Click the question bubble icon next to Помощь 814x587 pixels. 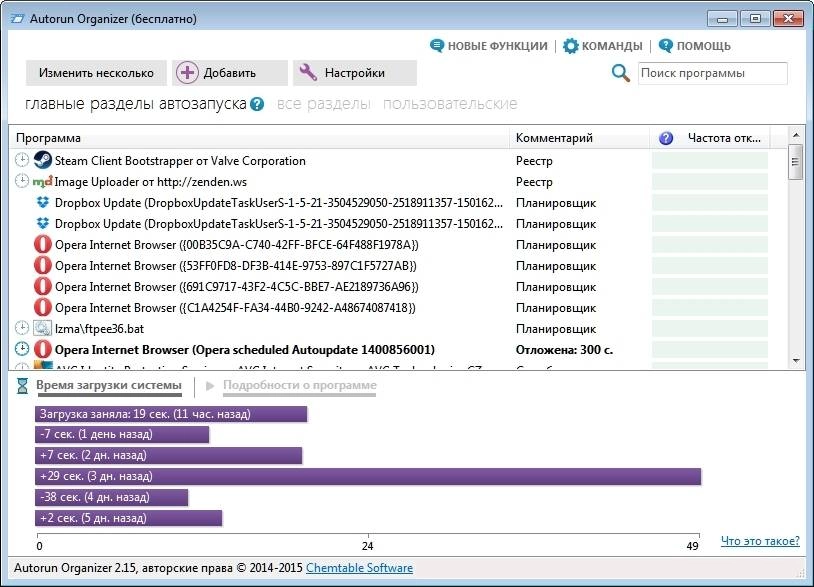click(666, 46)
